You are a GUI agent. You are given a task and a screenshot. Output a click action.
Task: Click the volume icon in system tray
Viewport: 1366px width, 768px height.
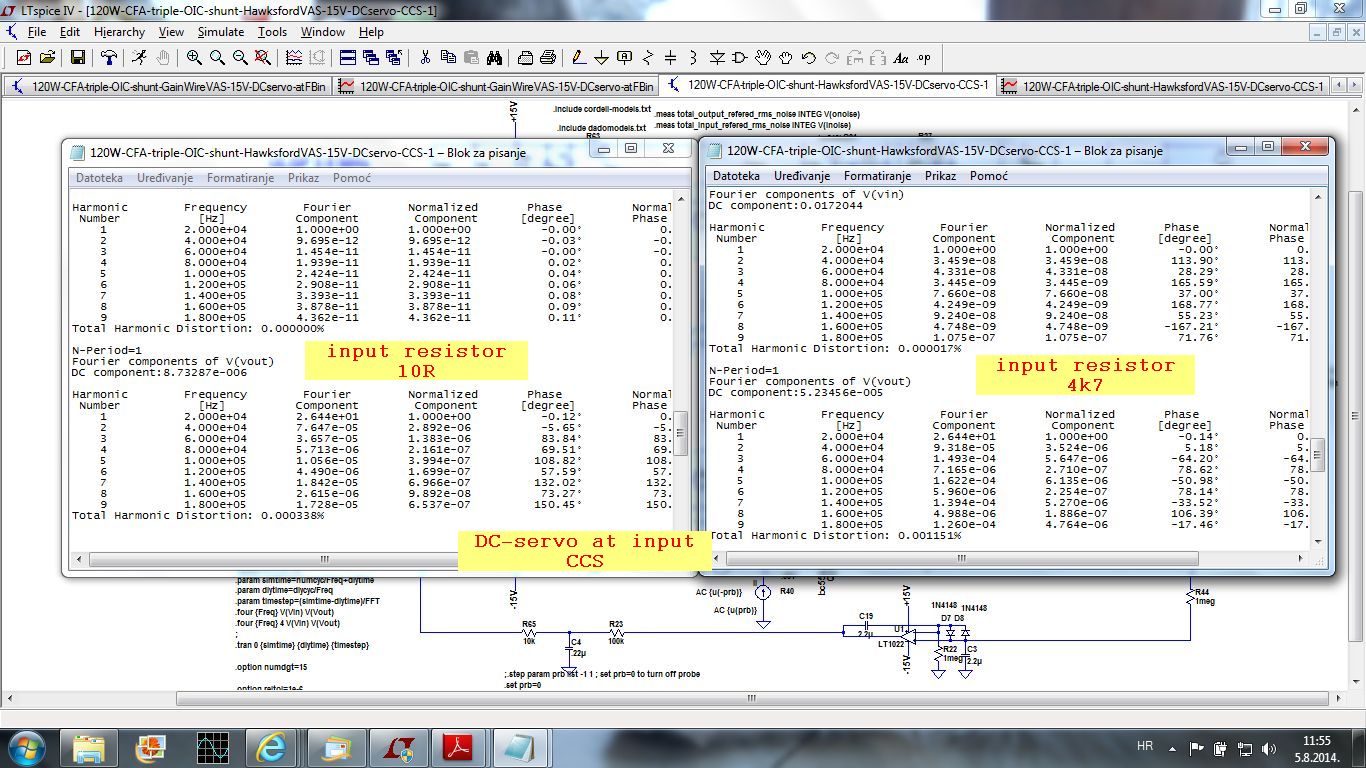[1269, 748]
